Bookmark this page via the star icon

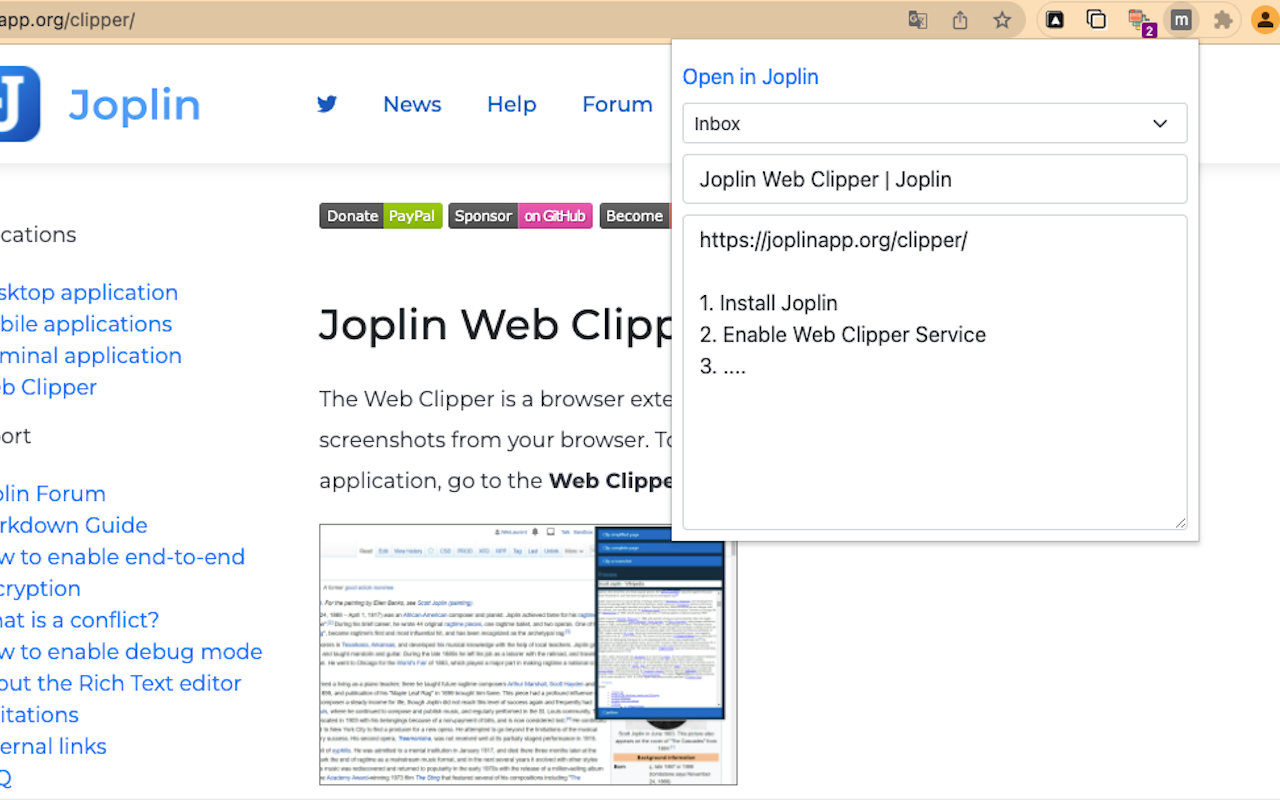pos(1002,19)
